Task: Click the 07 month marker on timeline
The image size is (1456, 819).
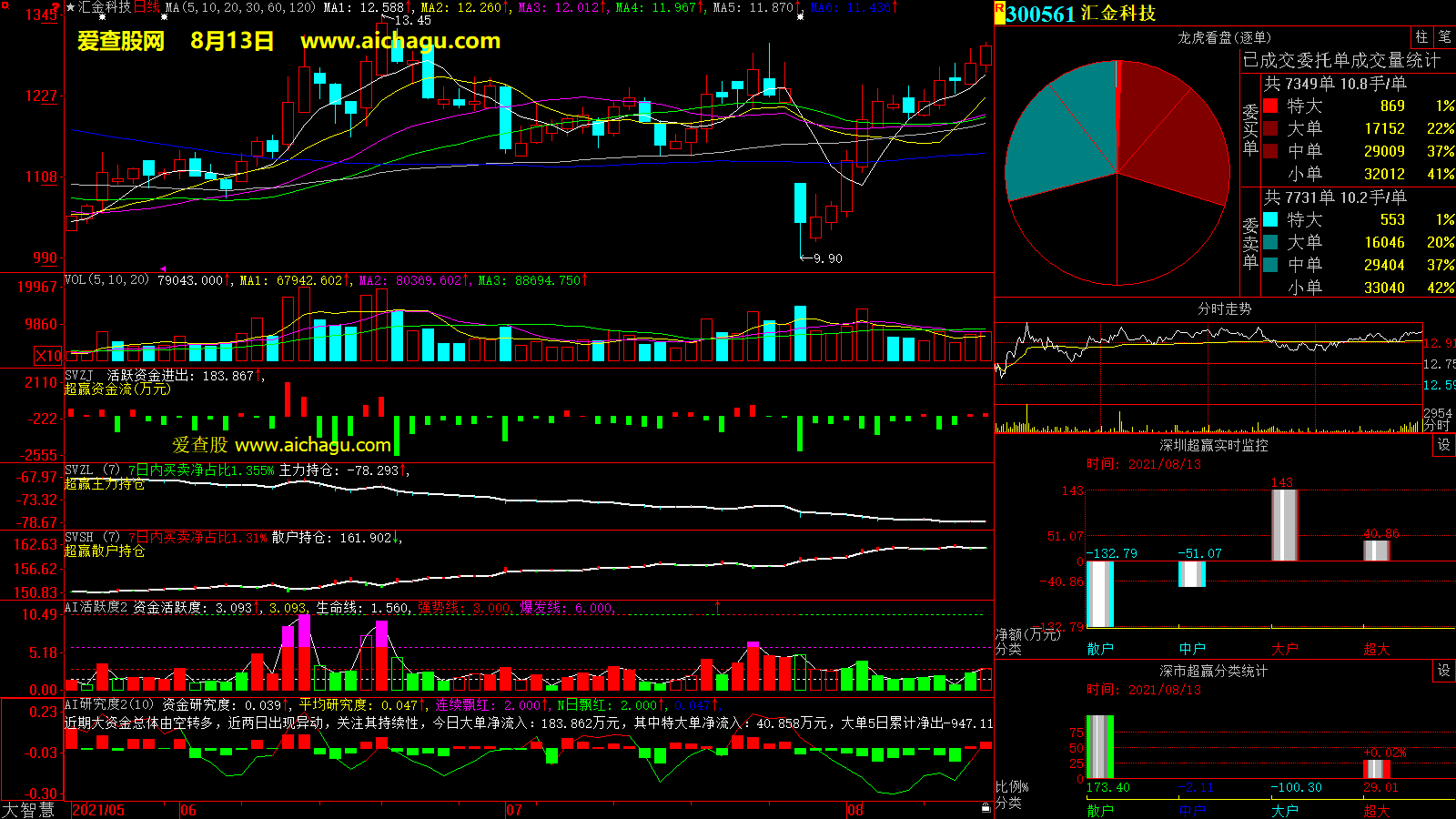Action: point(514,810)
